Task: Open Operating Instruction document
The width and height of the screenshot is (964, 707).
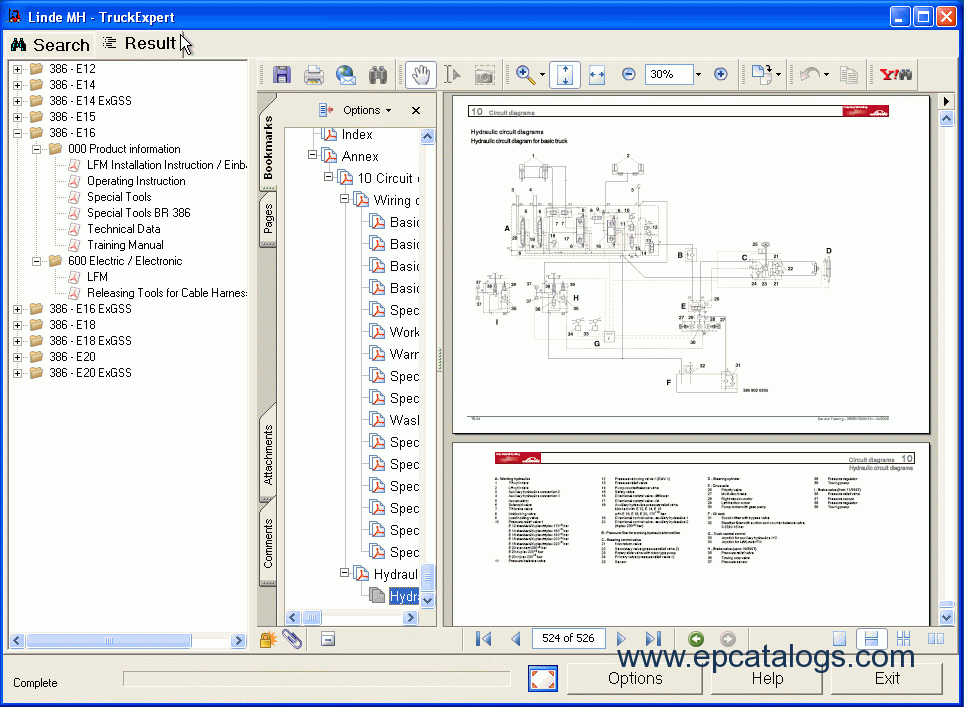Action: [x=136, y=181]
